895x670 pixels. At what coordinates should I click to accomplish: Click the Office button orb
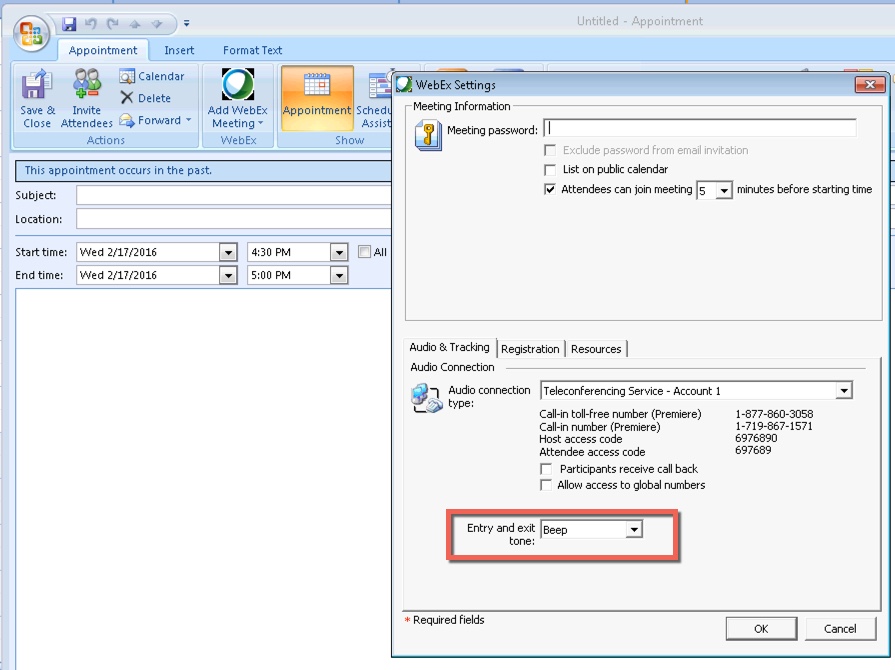[31, 34]
